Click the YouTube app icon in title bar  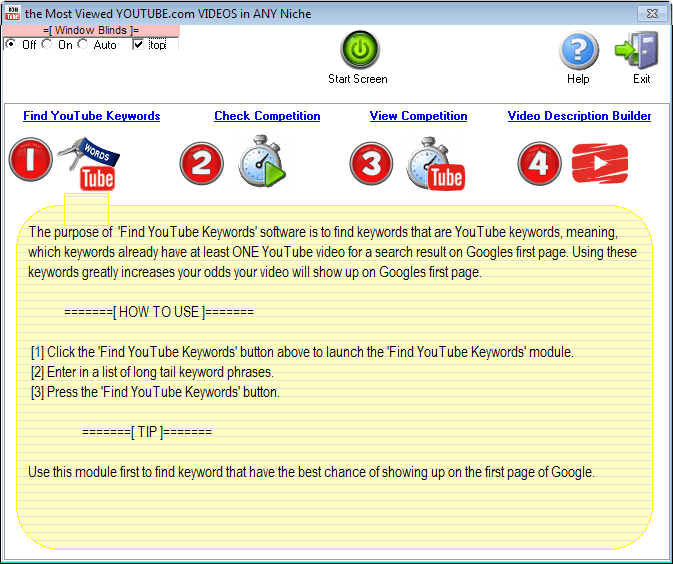pos(12,13)
